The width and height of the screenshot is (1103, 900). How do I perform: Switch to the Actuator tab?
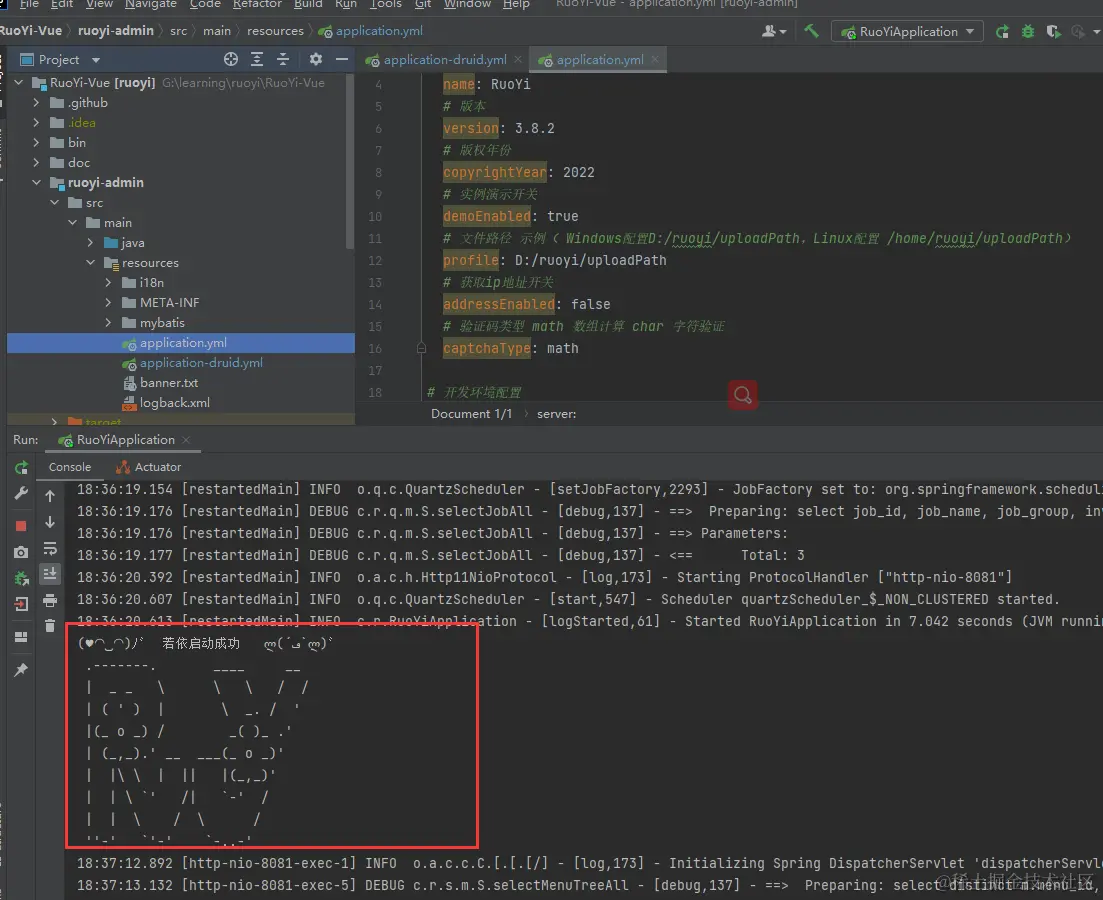pyautogui.click(x=148, y=467)
